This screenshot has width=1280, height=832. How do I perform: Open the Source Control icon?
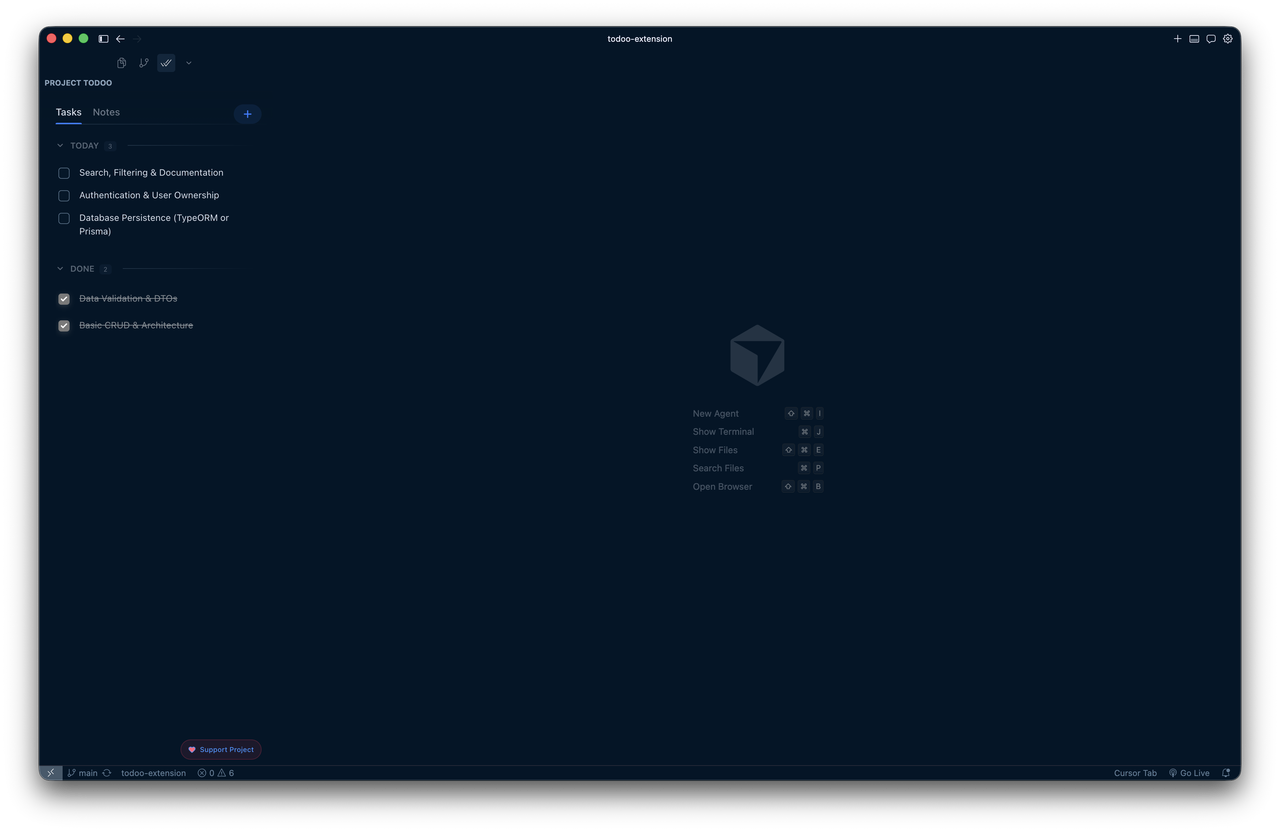[143, 62]
